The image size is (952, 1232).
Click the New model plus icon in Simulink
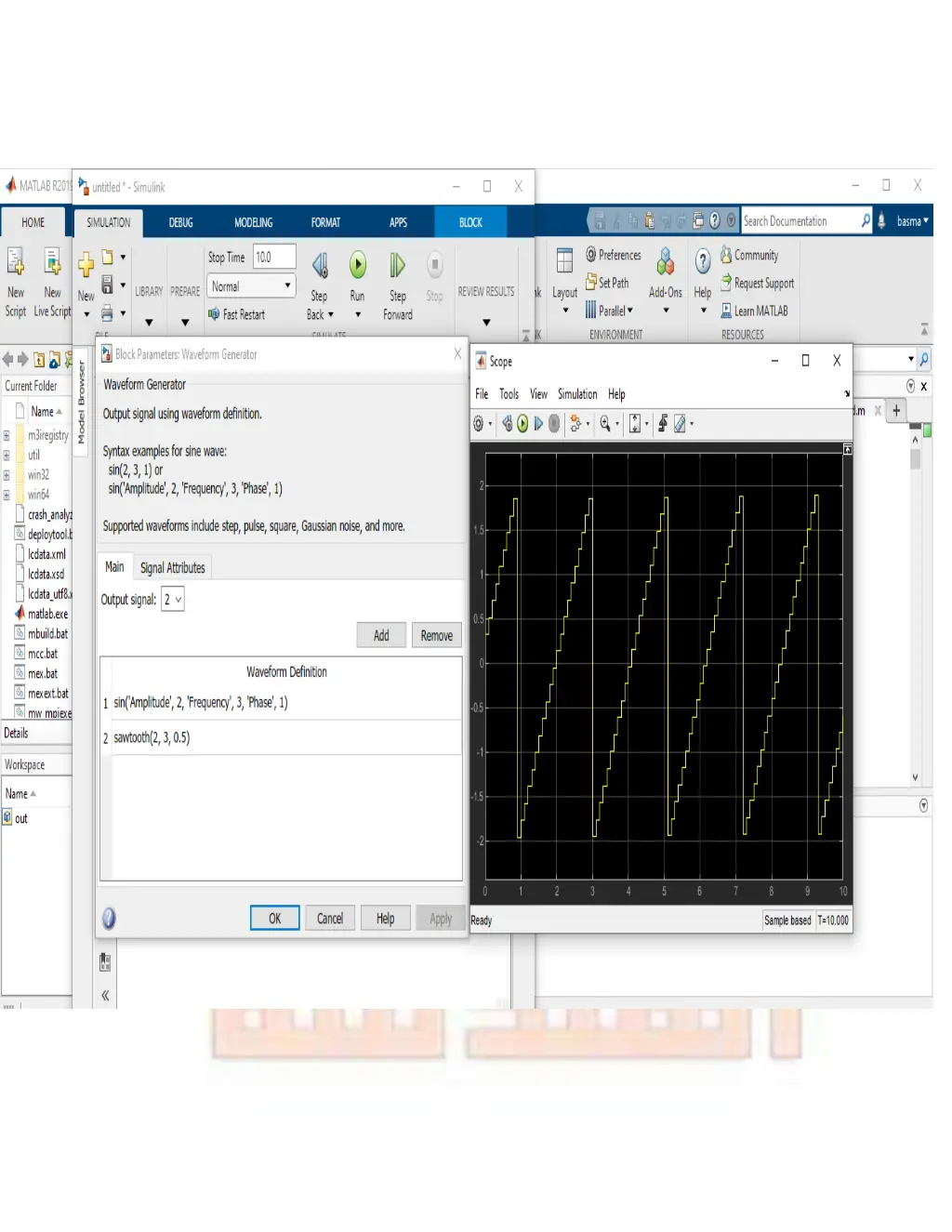pyautogui.click(x=86, y=265)
